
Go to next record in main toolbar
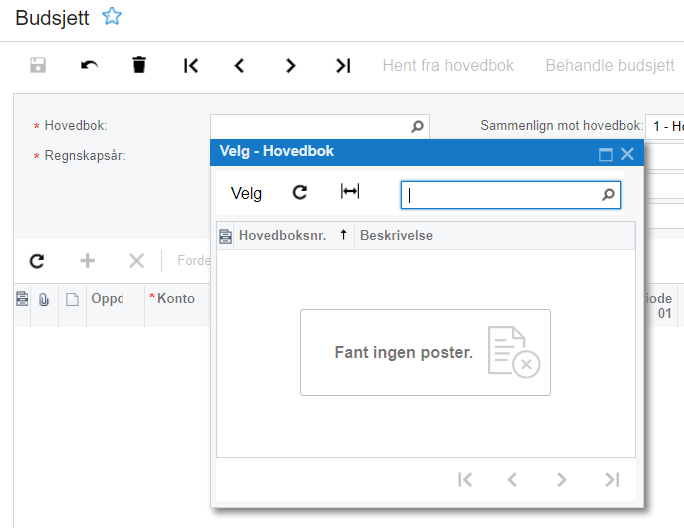point(291,66)
